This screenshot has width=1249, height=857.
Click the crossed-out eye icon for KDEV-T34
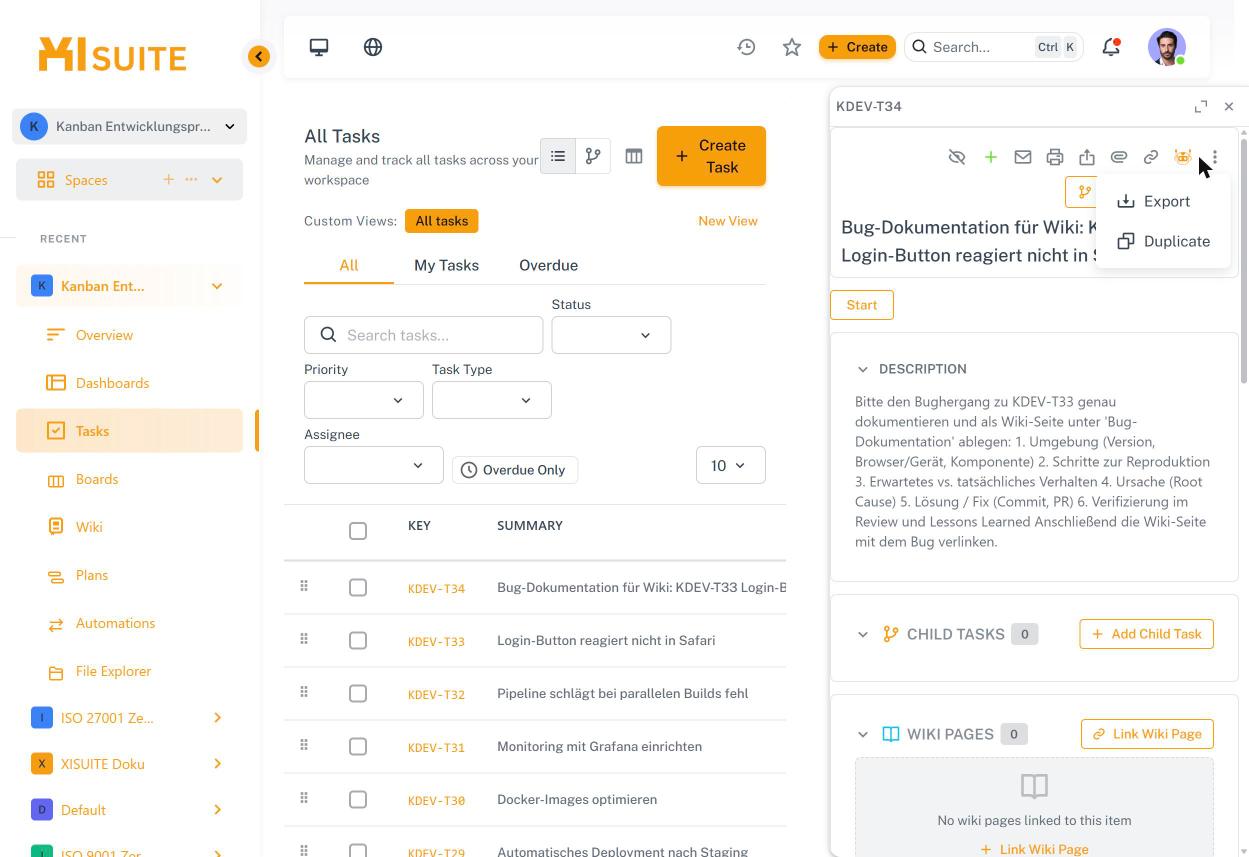point(957,157)
